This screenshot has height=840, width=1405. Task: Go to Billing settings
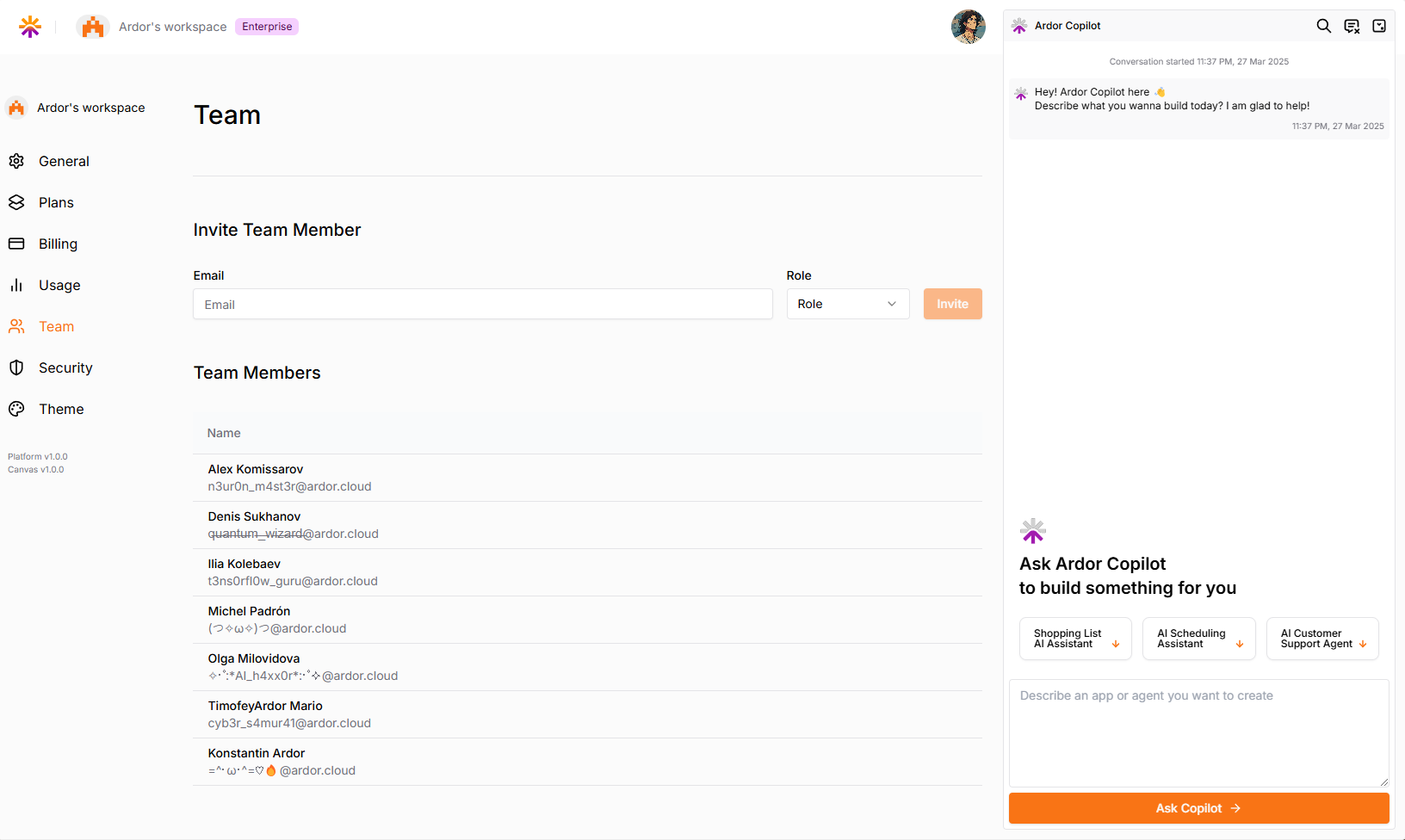[58, 244]
